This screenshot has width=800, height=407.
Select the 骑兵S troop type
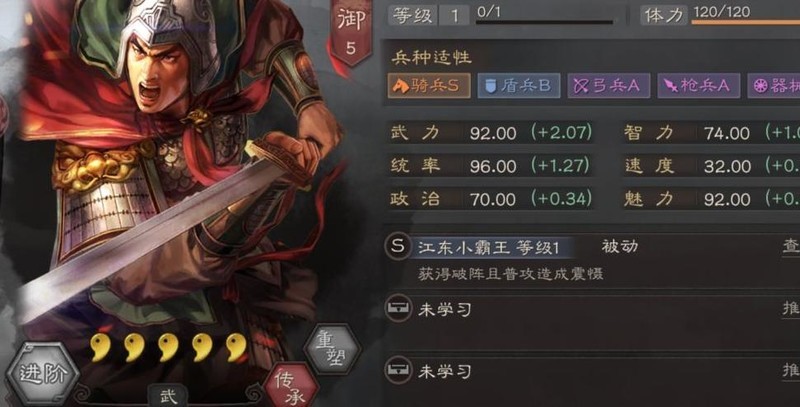point(429,86)
